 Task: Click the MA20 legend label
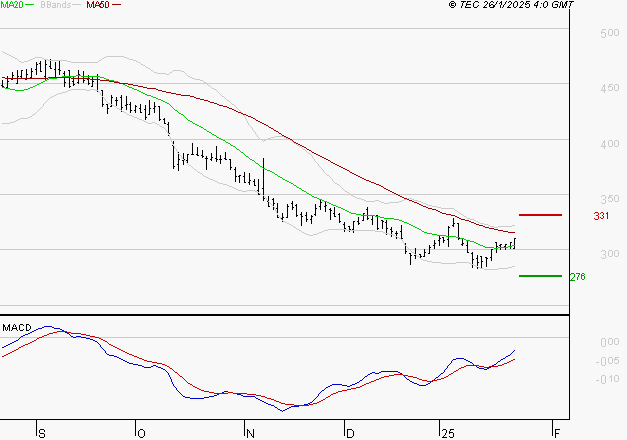(11, 5)
